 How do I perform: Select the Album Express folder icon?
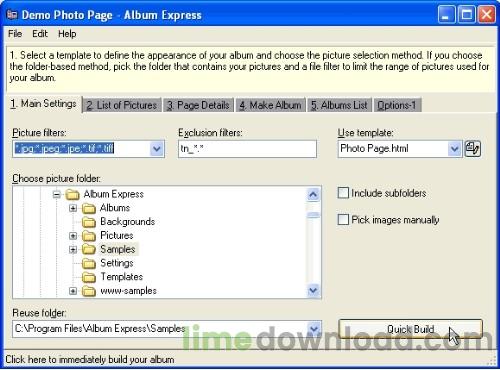72,194
